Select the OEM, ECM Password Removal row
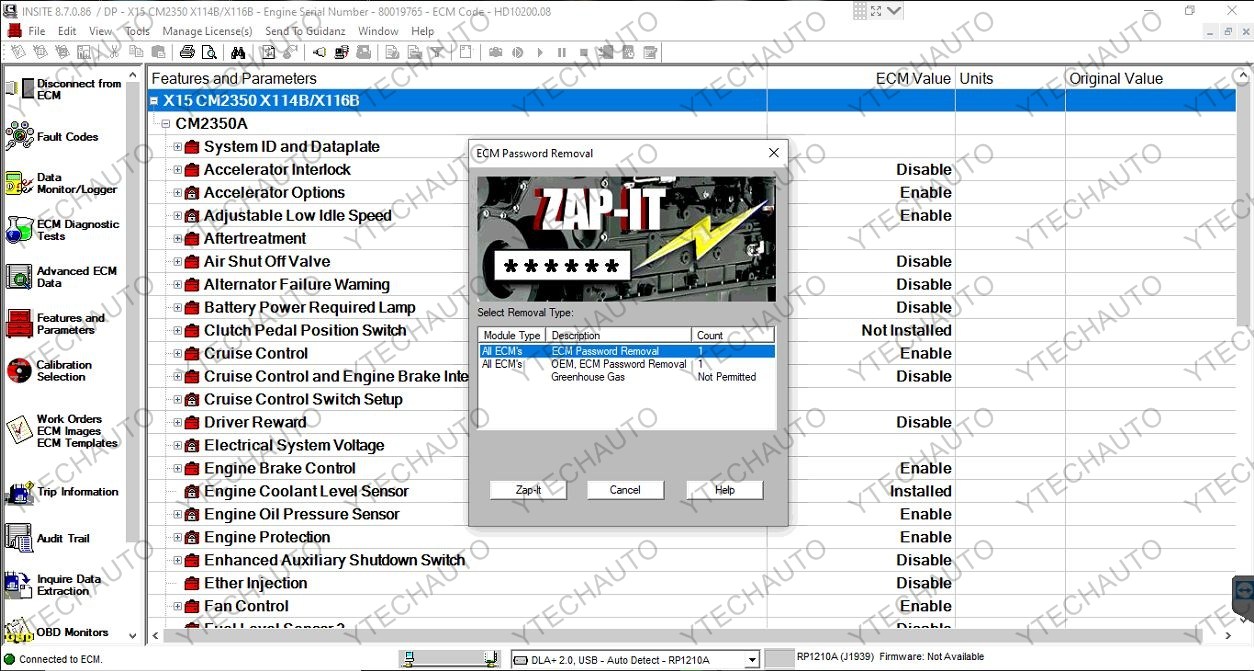The width and height of the screenshot is (1254, 671). coord(627,364)
